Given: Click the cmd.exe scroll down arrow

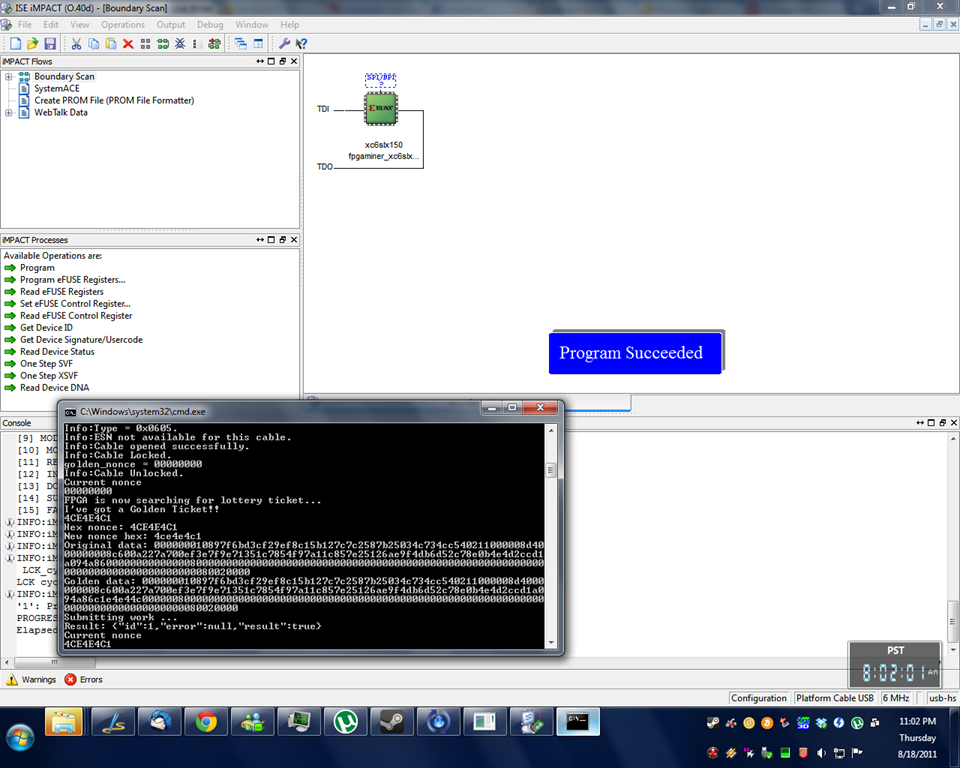Looking at the screenshot, I should (x=550, y=642).
